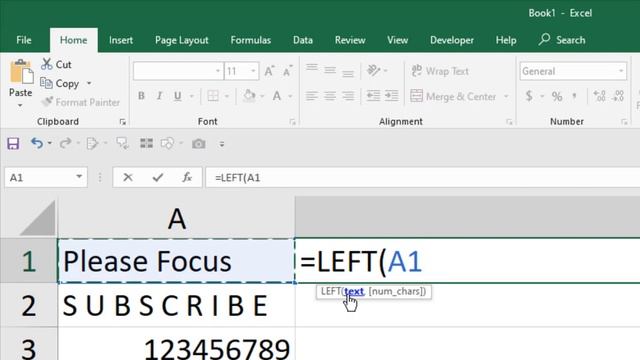Align text right

(348, 96)
